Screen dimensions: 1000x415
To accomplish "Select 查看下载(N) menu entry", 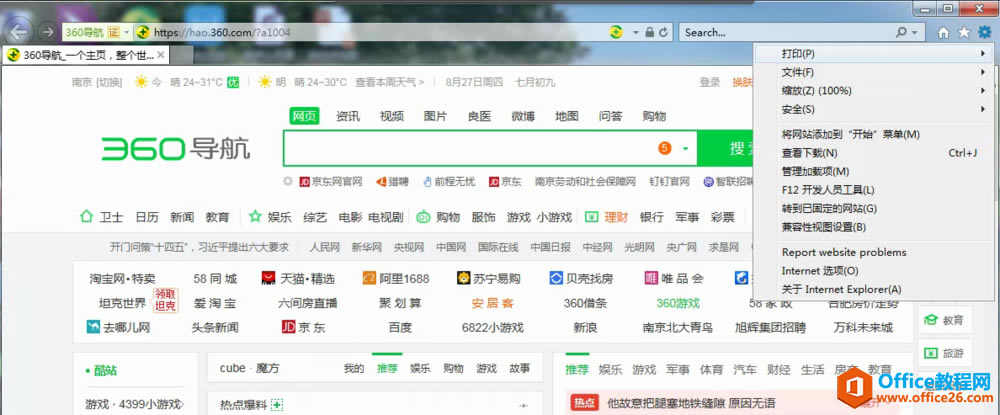I will (x=873, y=153).
